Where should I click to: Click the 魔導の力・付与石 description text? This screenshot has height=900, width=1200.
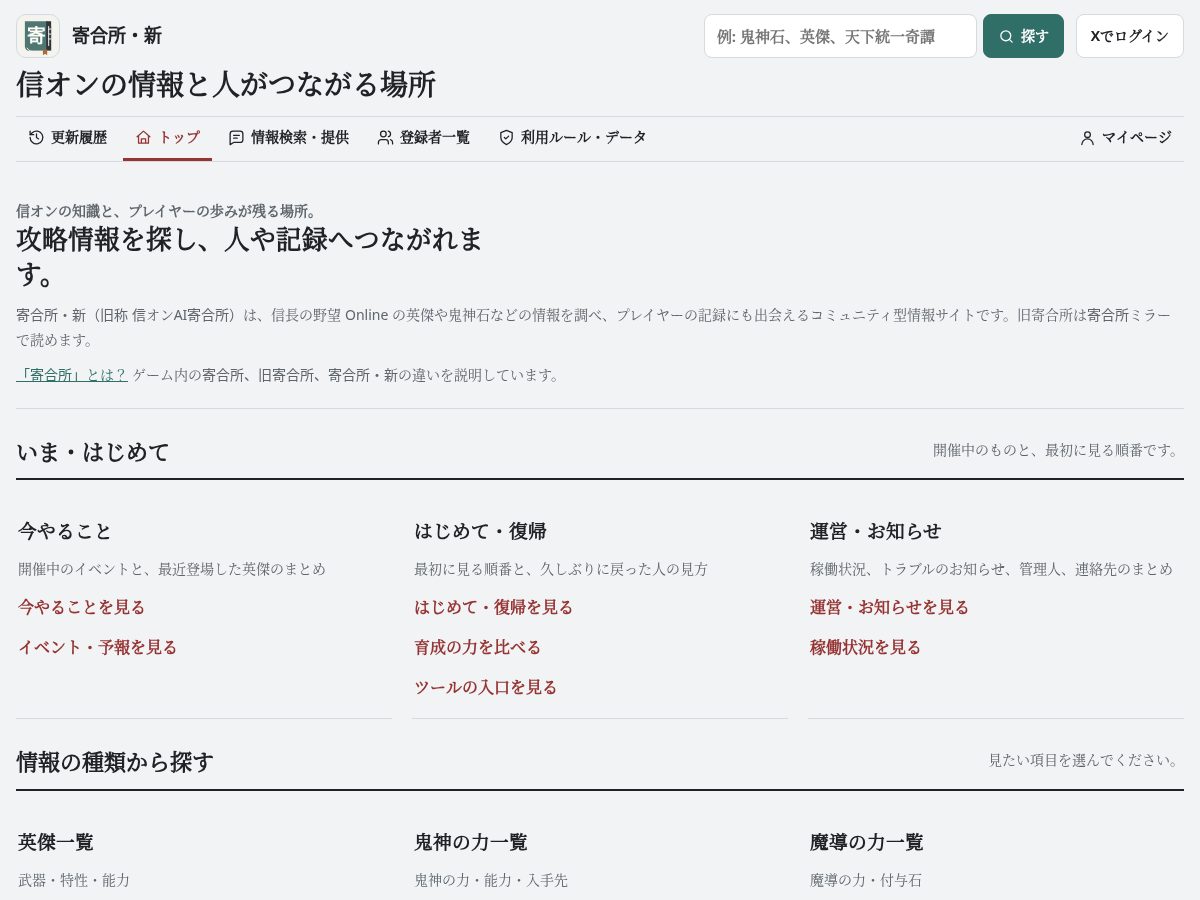click(x=866, y=880)
